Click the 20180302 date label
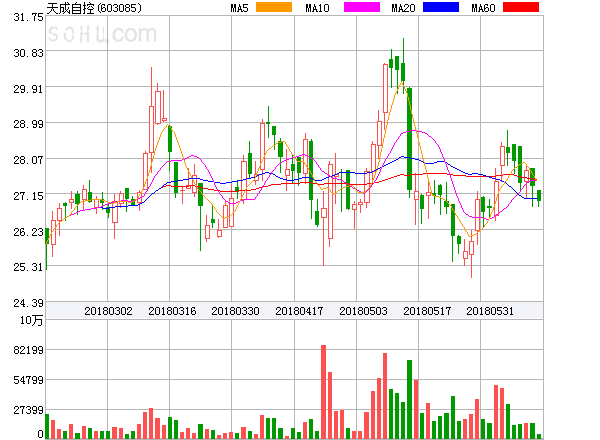Screen dimensions: 600x440 108,311
